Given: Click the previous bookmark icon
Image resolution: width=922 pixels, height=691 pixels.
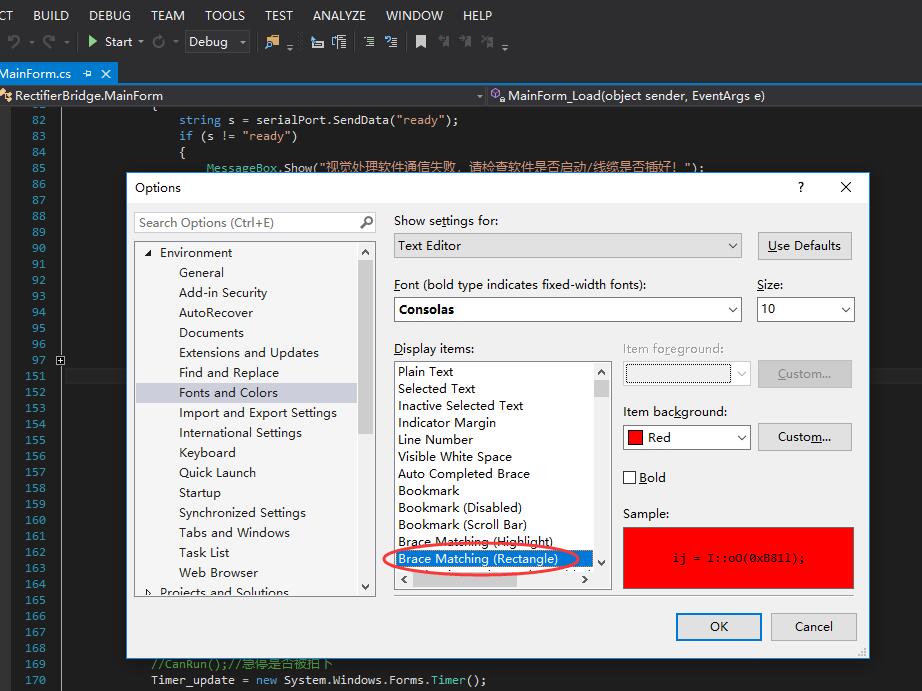Looking at the screenshot, I should pyautogui.click(x=443, y=42).
